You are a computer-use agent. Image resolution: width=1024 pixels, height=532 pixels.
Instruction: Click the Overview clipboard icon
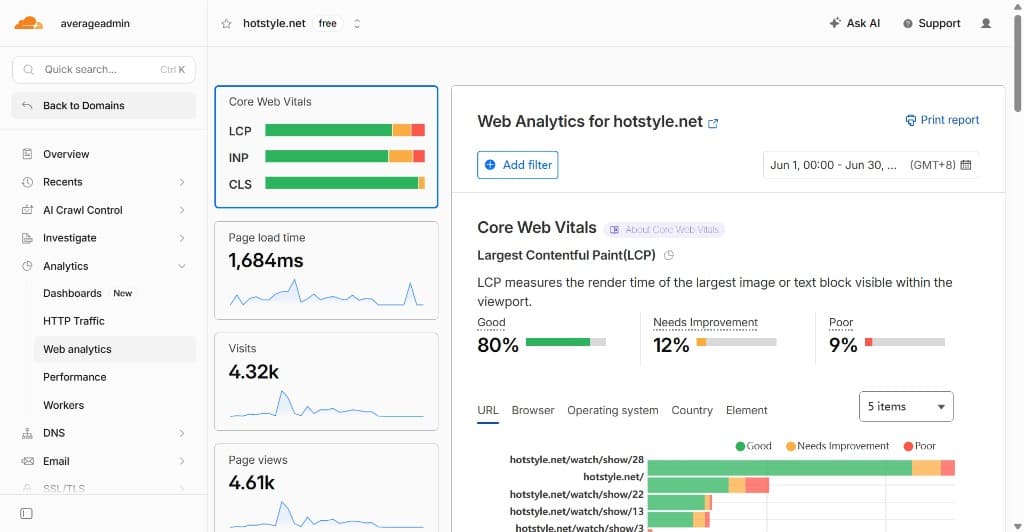[27, 154]
